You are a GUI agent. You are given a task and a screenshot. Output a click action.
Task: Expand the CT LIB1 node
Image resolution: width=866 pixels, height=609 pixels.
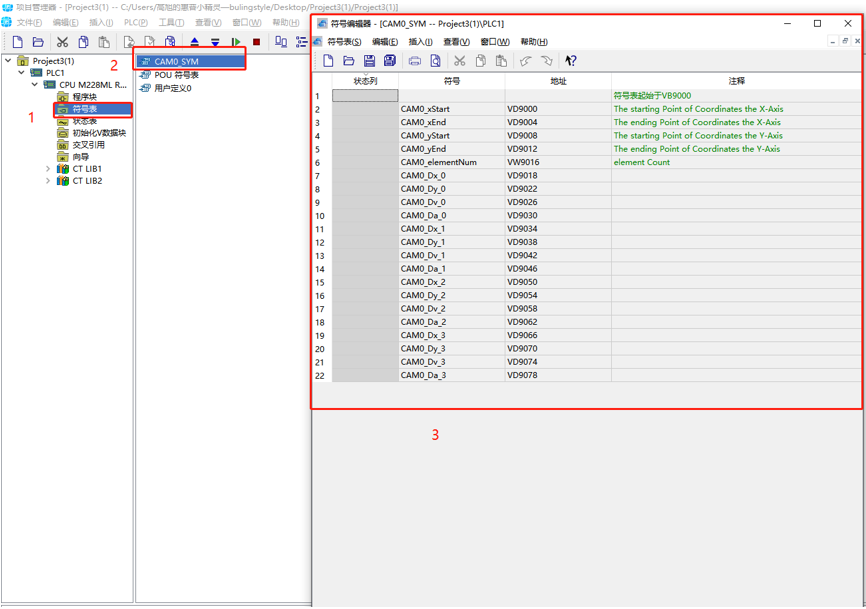pyautogui.click(x=48, y=169)
